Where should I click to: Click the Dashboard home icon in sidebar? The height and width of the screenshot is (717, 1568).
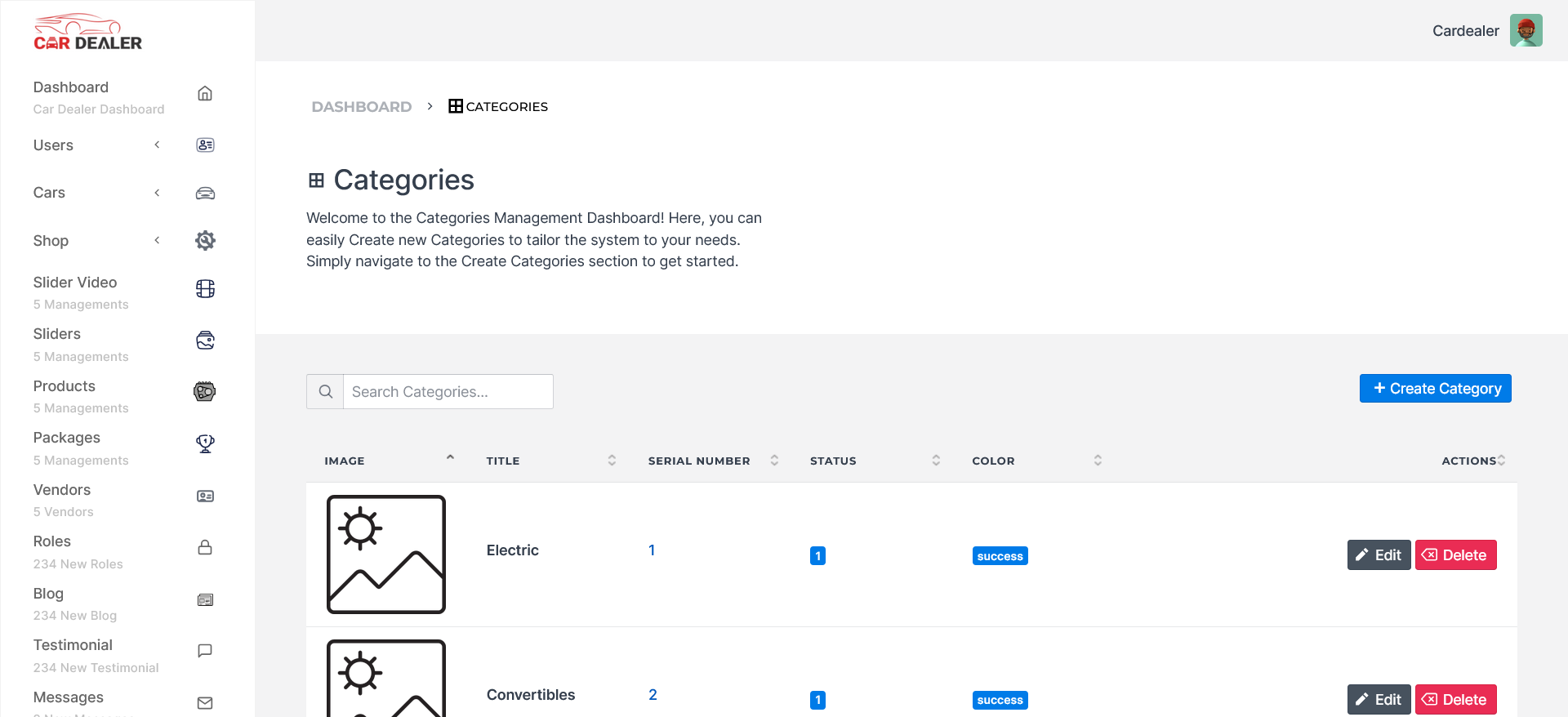[205, 94]
